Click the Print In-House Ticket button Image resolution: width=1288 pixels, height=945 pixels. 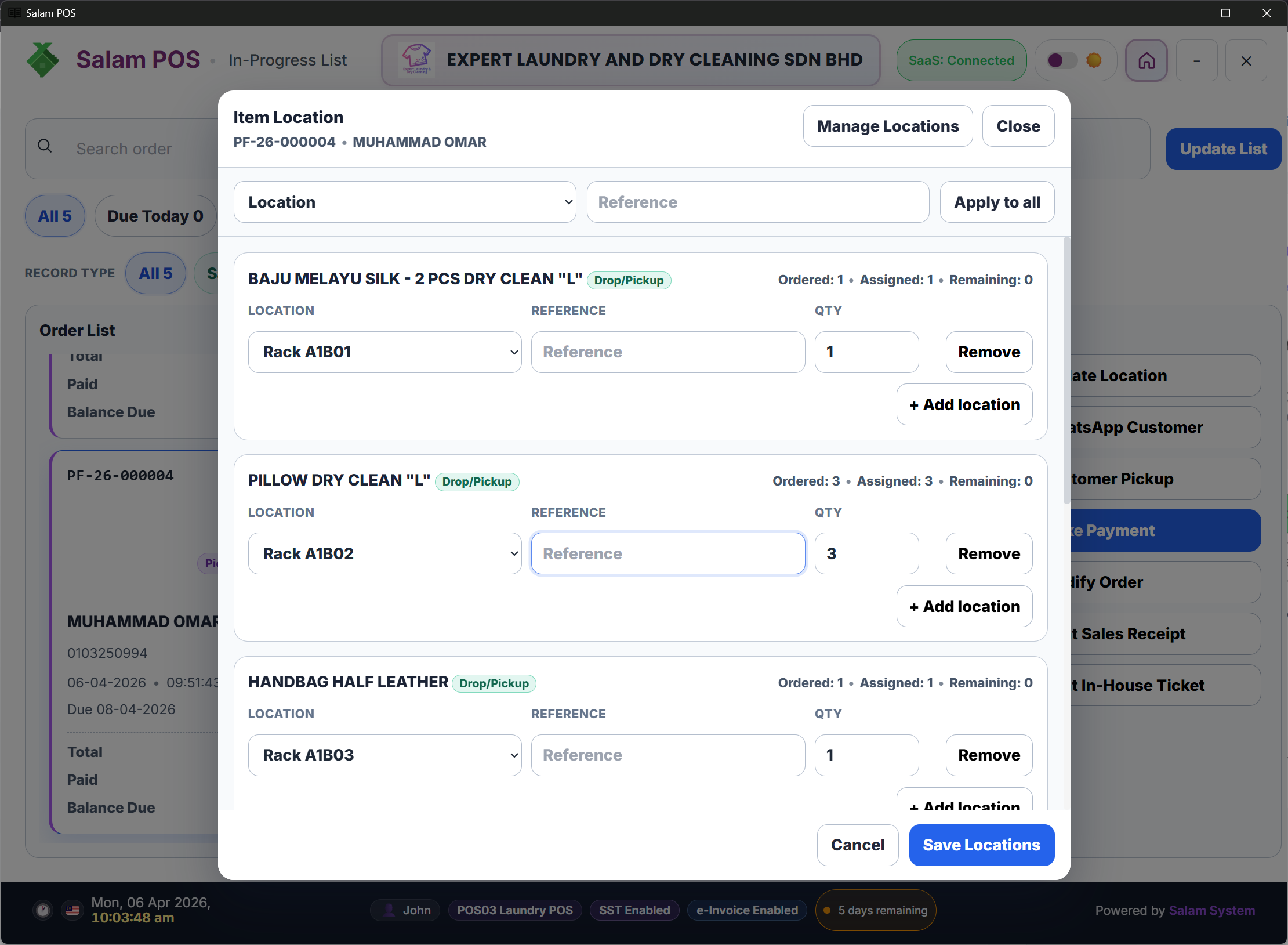[x=1164, y=686]
